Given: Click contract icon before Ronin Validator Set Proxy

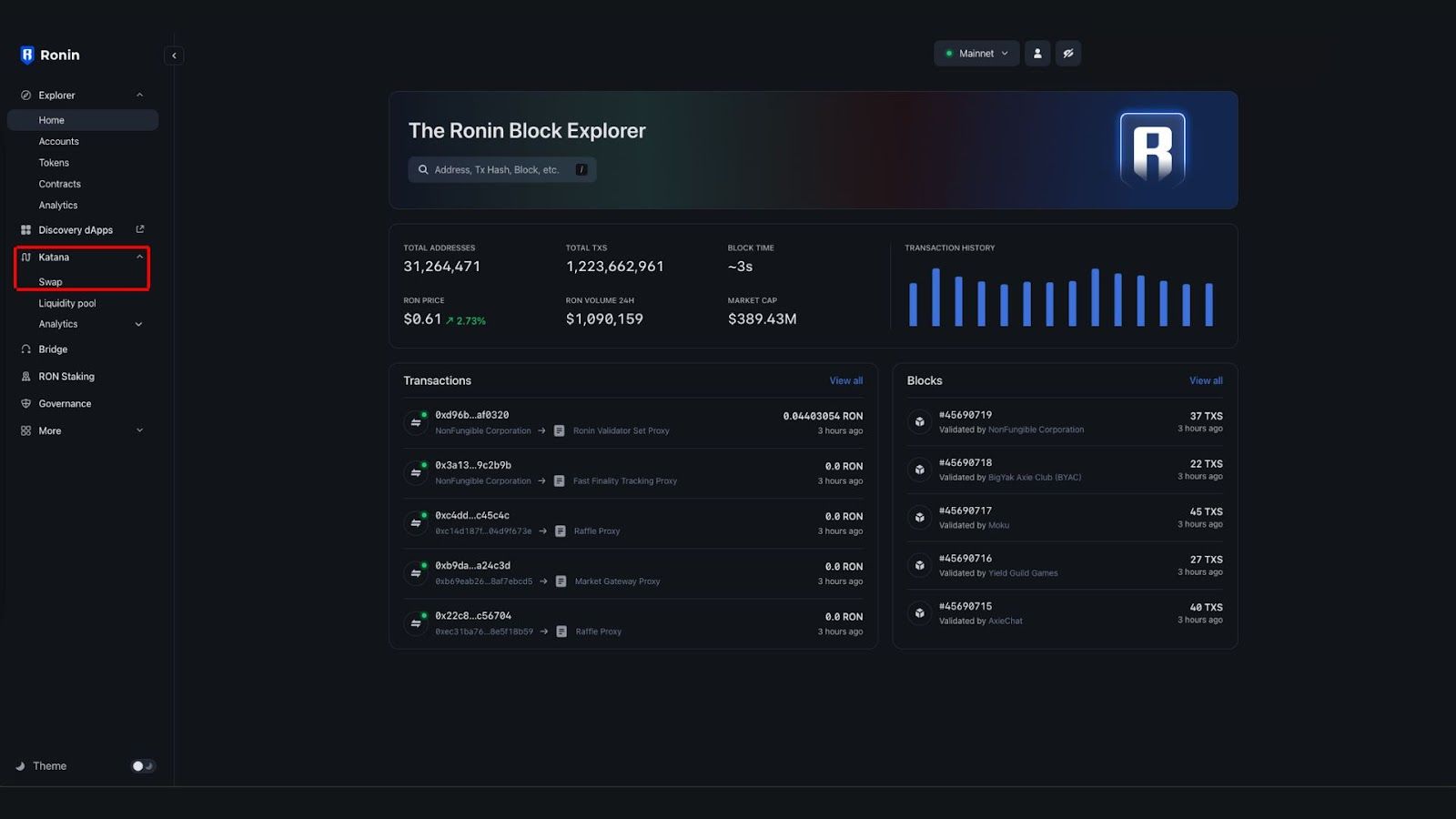Looking at the screenshot, I should point(560,431).
